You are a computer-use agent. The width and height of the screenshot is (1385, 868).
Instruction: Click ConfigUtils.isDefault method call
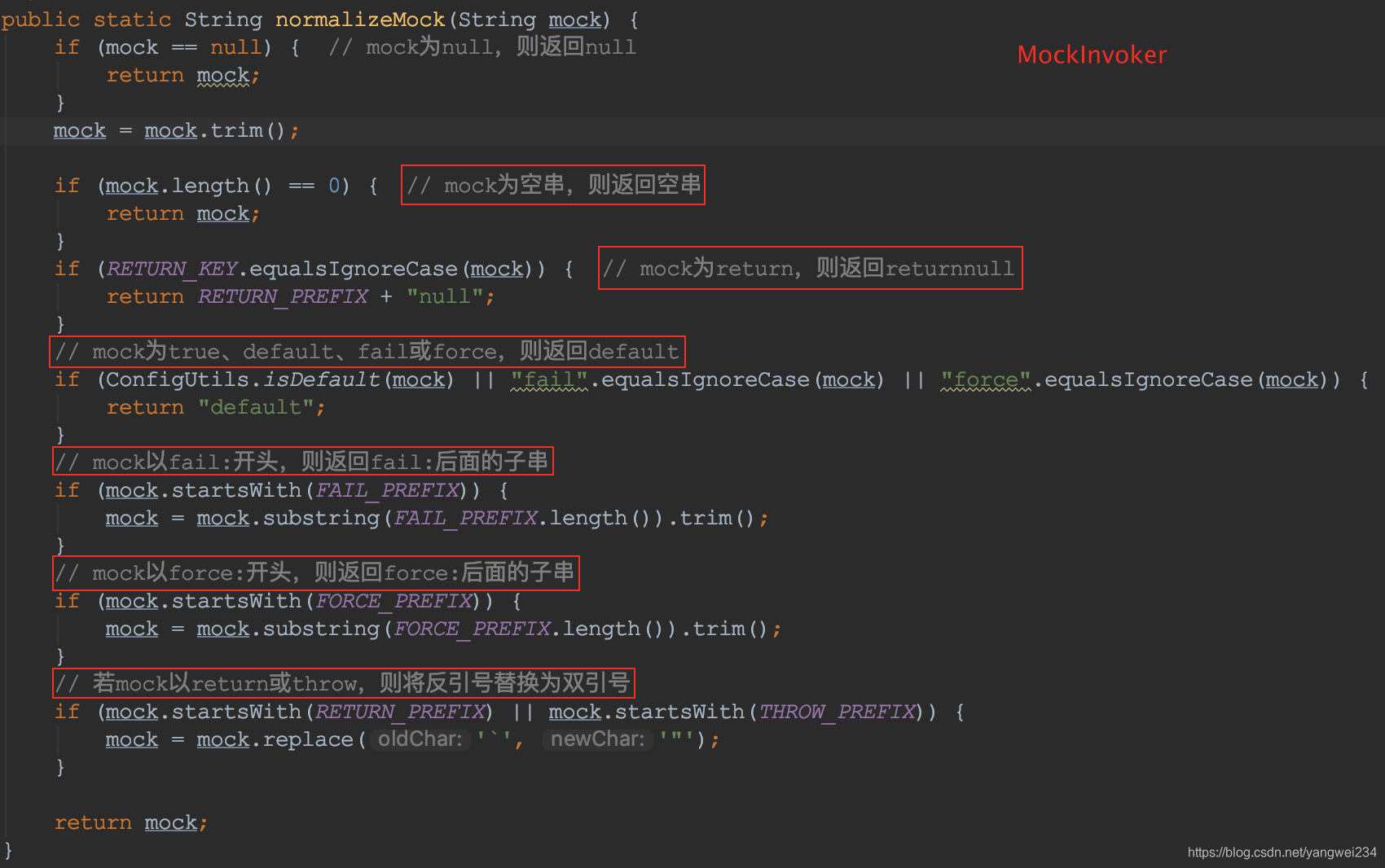[x=279, y=379]
